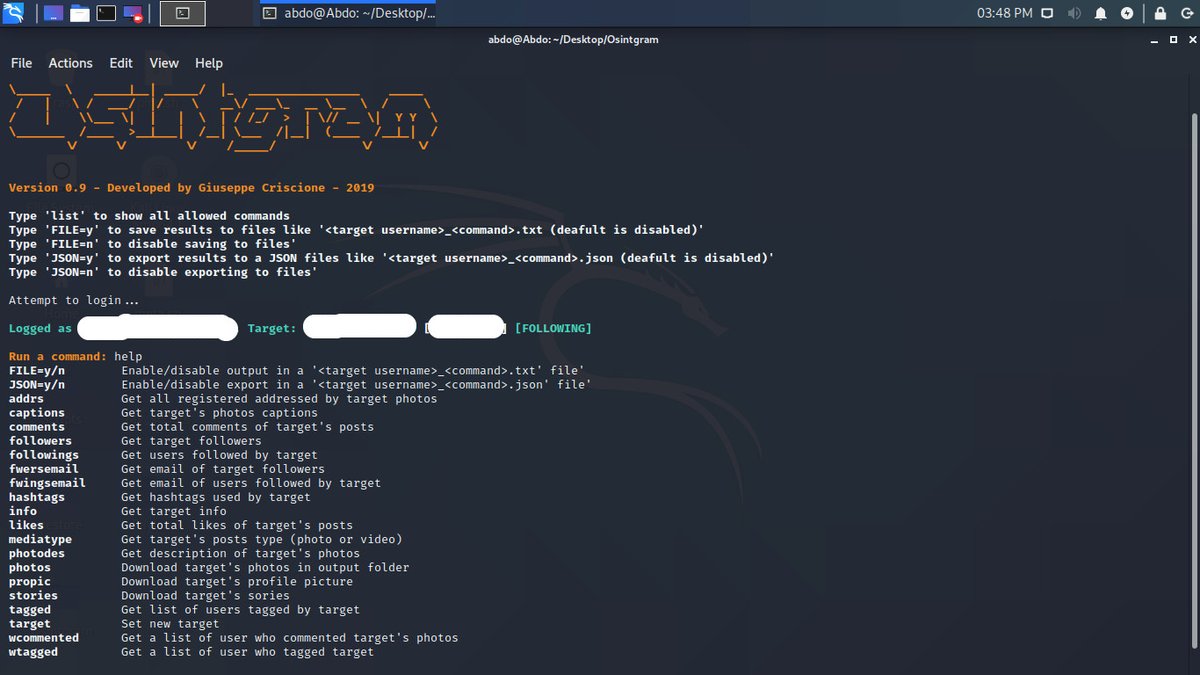Click the 03:48 PM clock
Screen dimensions: 1200x675
point(1003,13)
